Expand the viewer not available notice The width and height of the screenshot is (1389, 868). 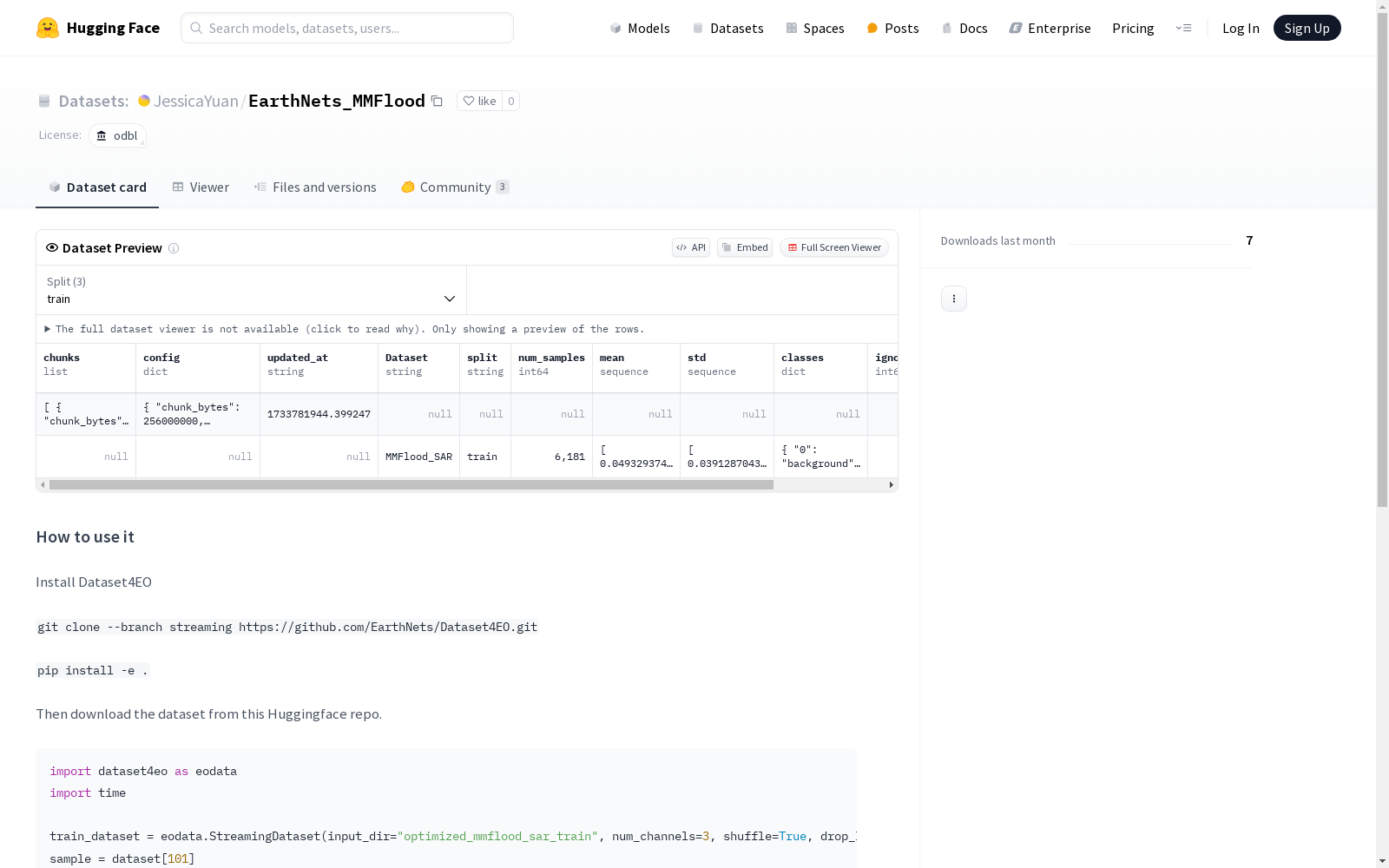pyautogui.click(x=48, y=329)
